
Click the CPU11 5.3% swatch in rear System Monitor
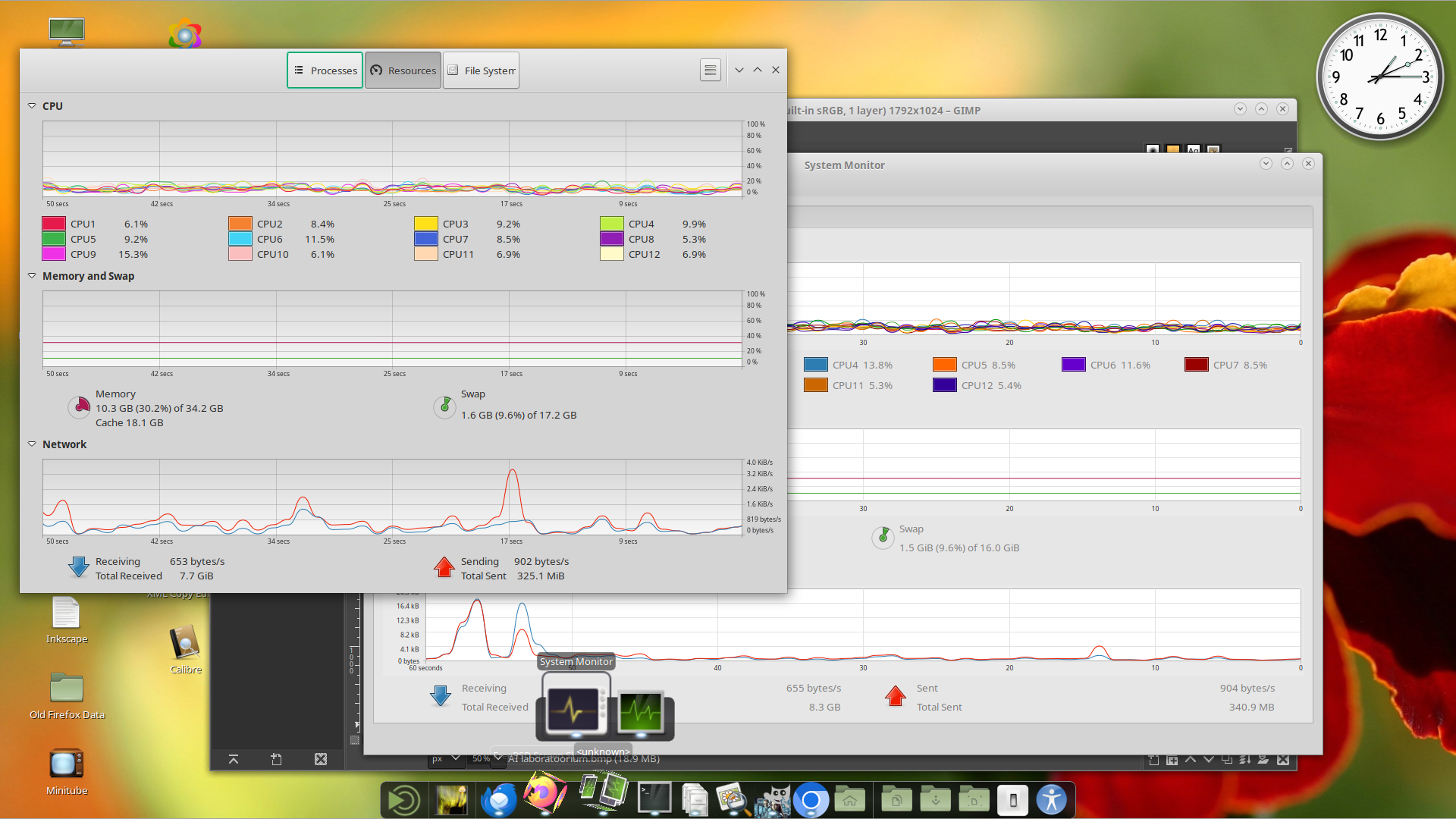816,385
